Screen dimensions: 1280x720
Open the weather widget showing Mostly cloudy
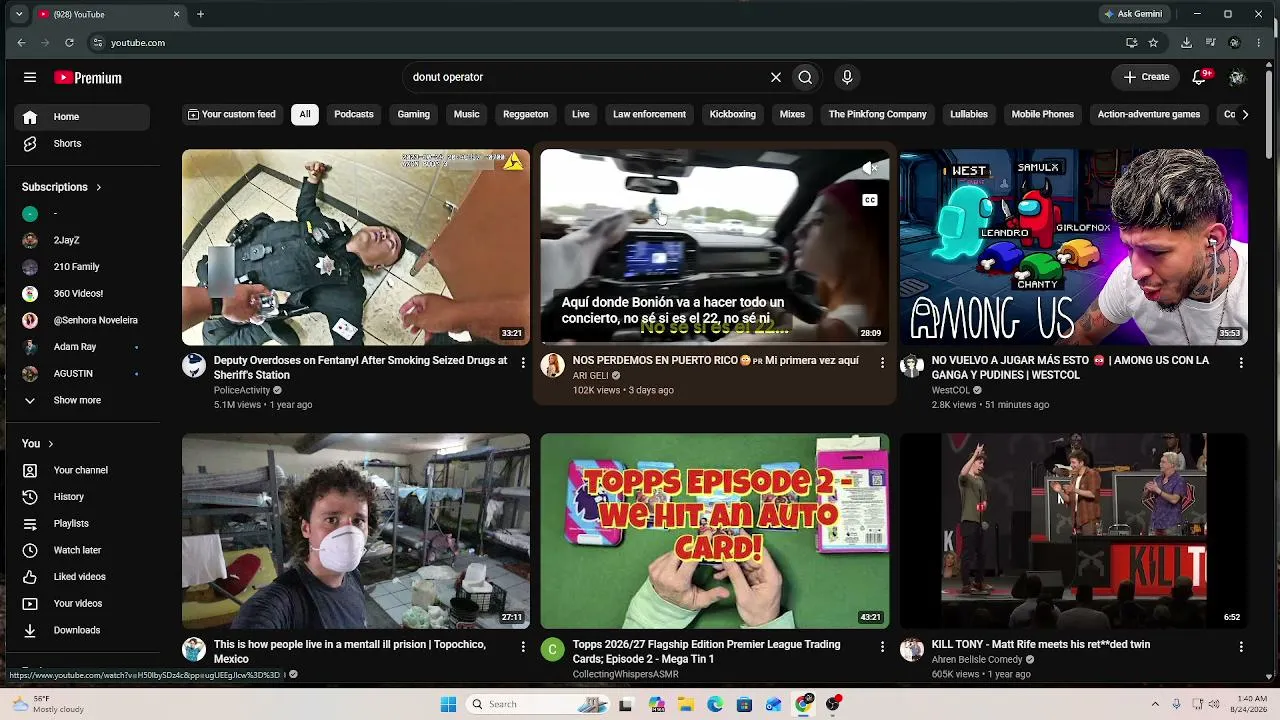click(50, 704)
